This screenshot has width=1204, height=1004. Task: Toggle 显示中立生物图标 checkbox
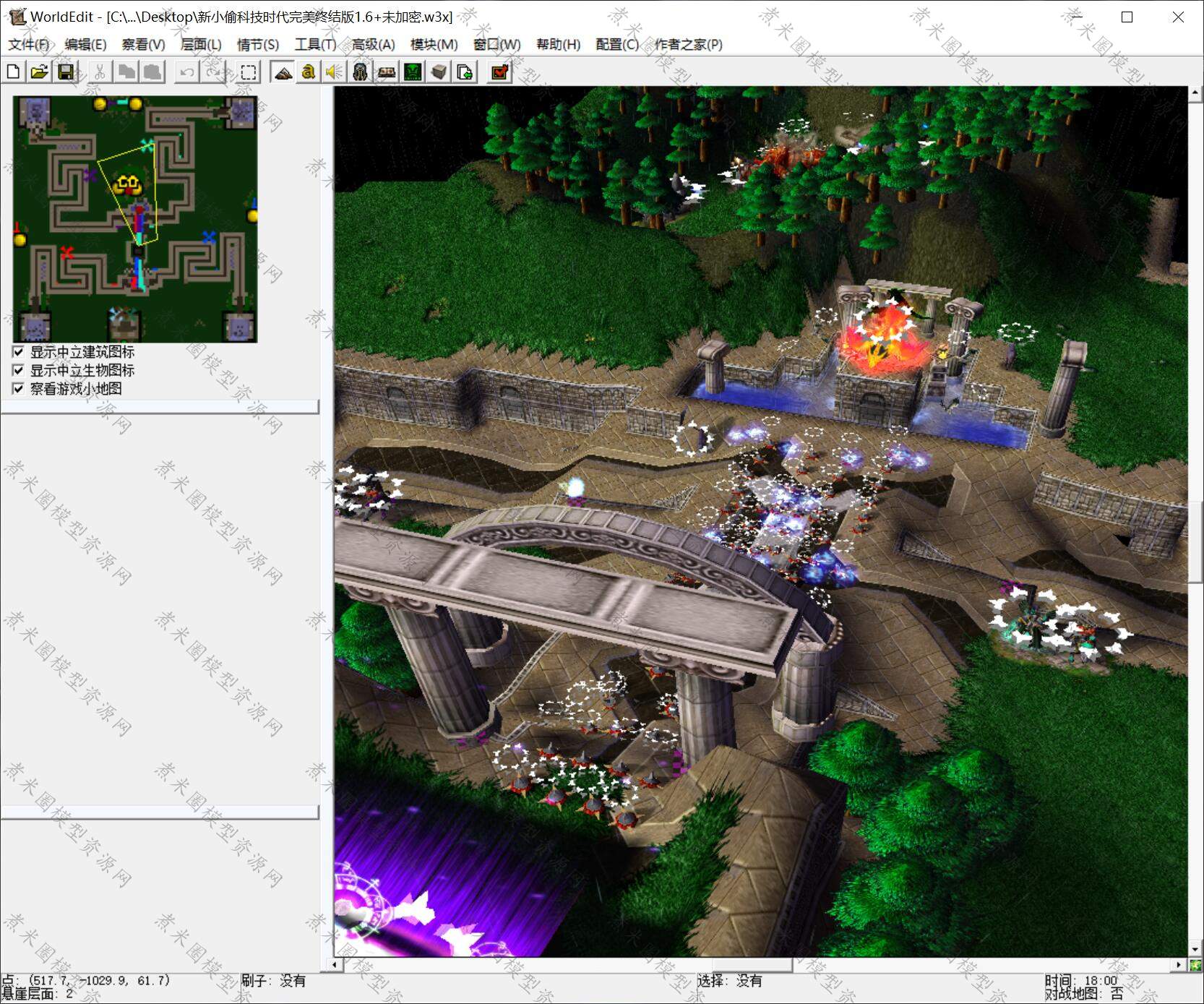[19, 370]
